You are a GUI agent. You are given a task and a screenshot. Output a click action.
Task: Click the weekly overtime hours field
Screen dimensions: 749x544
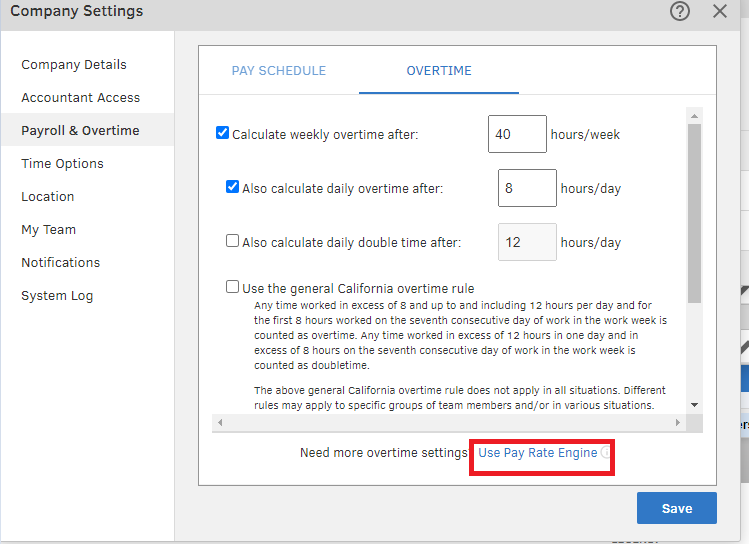517,134
